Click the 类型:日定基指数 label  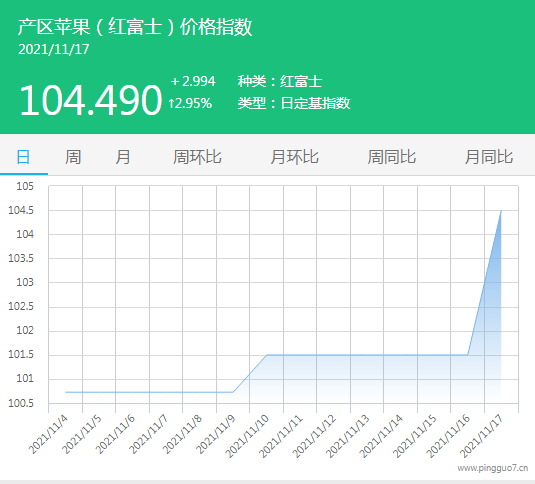[x=294, y=103]
